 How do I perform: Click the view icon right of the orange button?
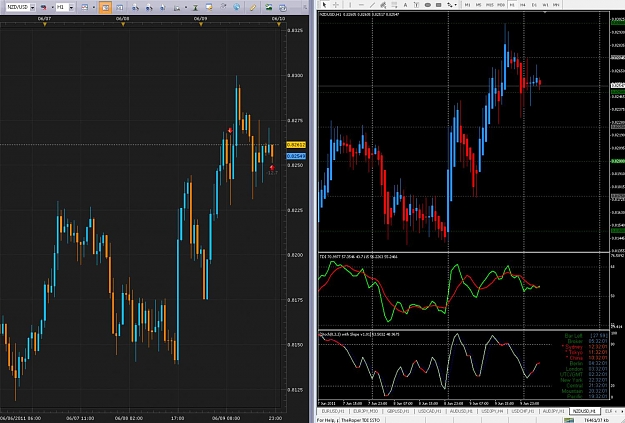coord(119,8)
